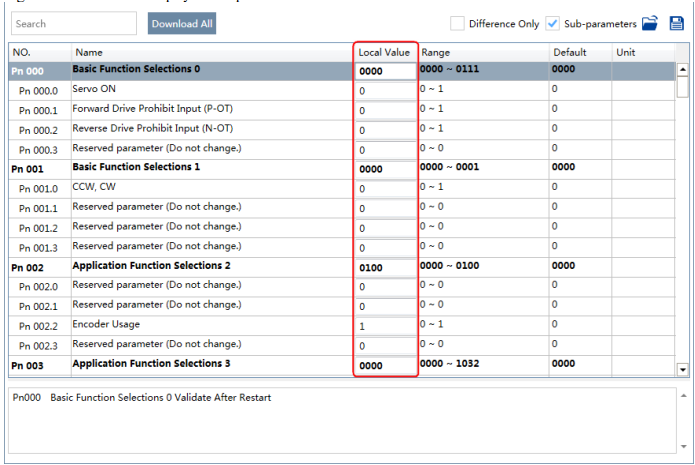Click the Name column header
The image size is (695, 465).
[x=212, y=52]
